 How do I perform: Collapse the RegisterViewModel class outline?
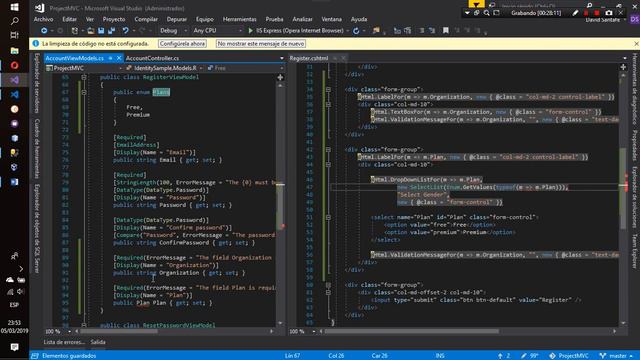(x=84, y=77)
